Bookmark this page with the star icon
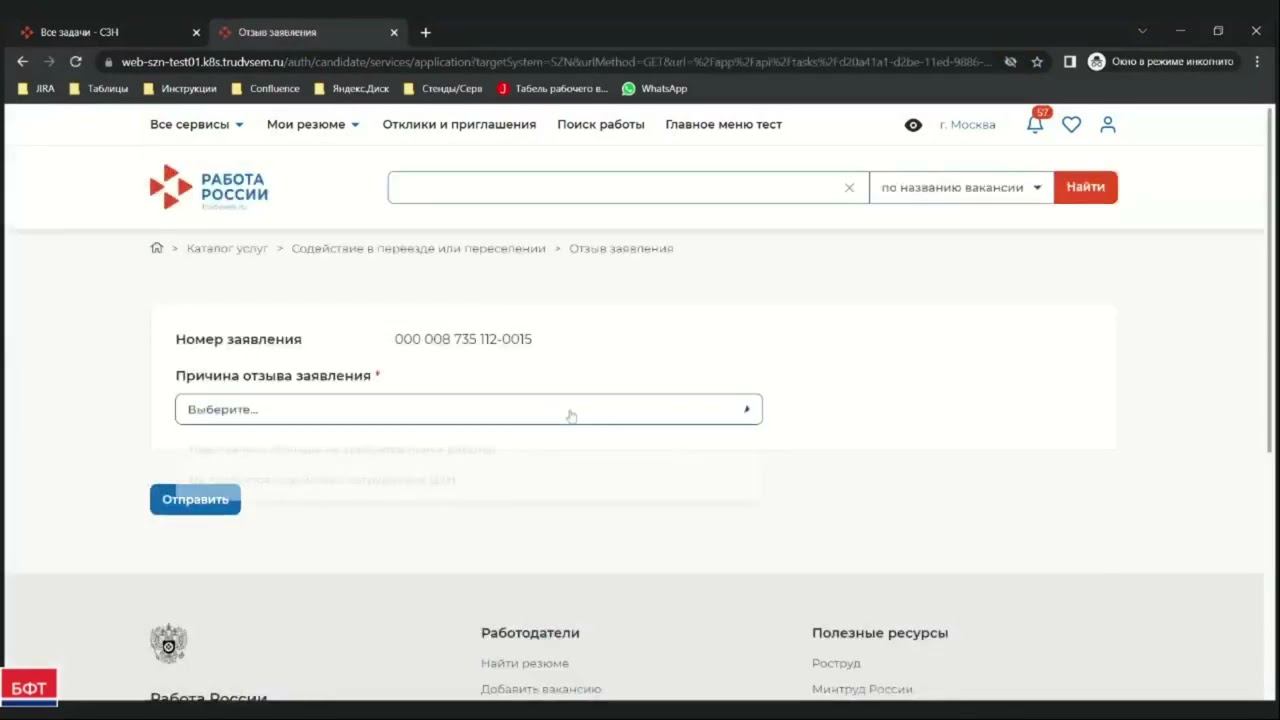Viewport: 1280px width, 720px height. pyautogui.click(x=1037, y=62)
